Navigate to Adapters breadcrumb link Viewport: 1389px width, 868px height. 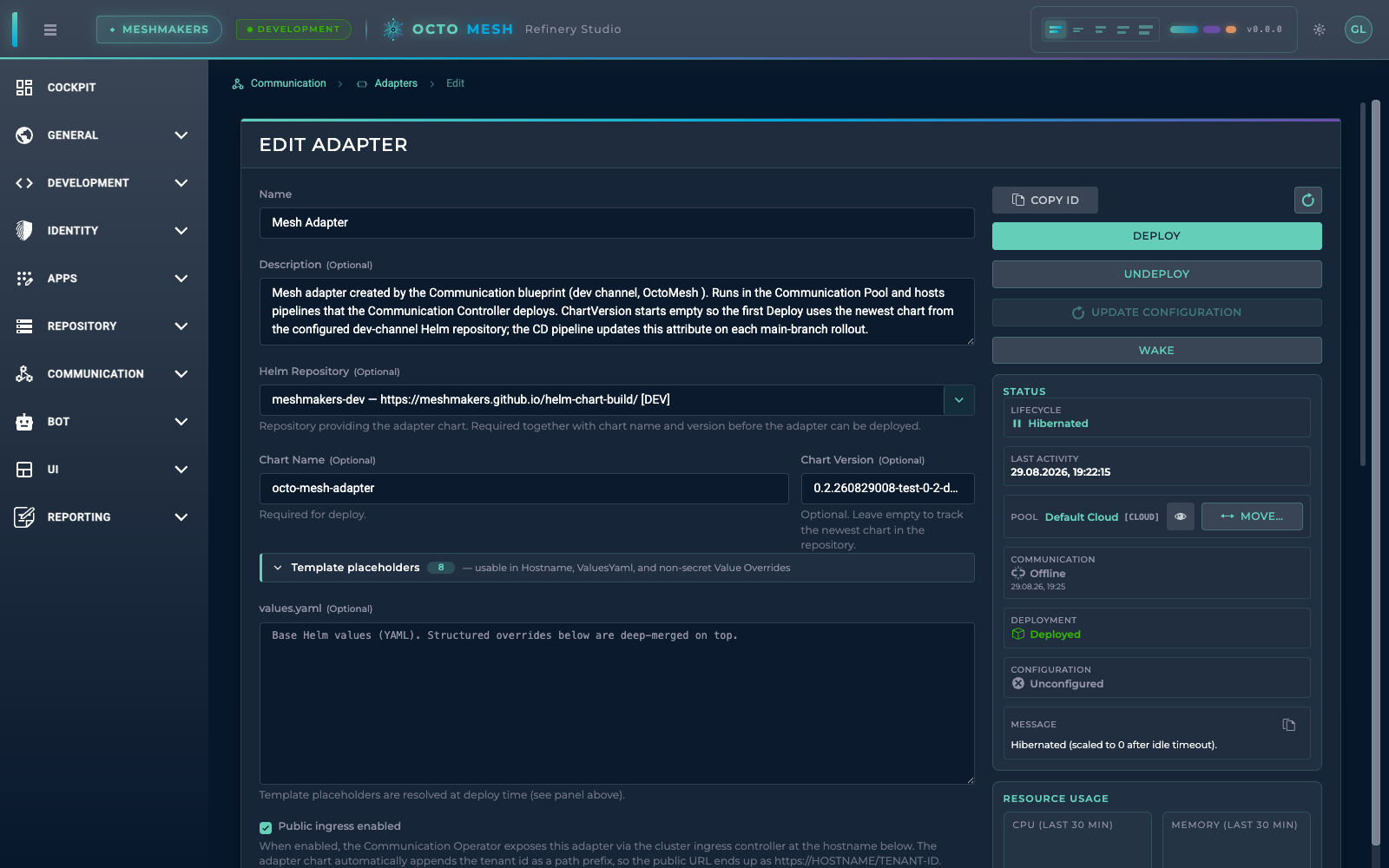[x=396, y=83]
